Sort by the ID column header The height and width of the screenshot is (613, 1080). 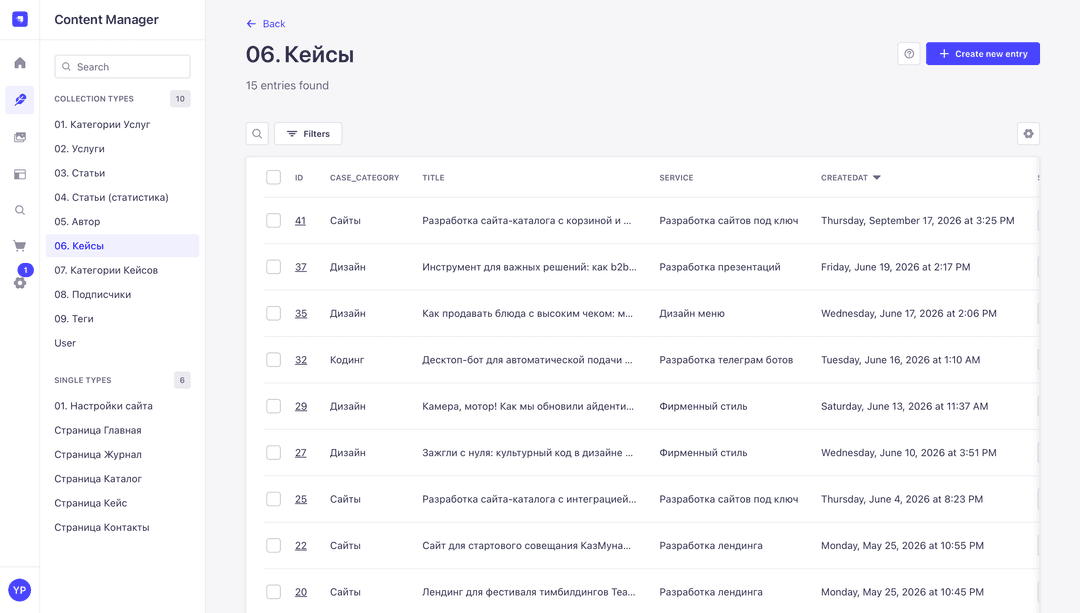pos(299,178)
